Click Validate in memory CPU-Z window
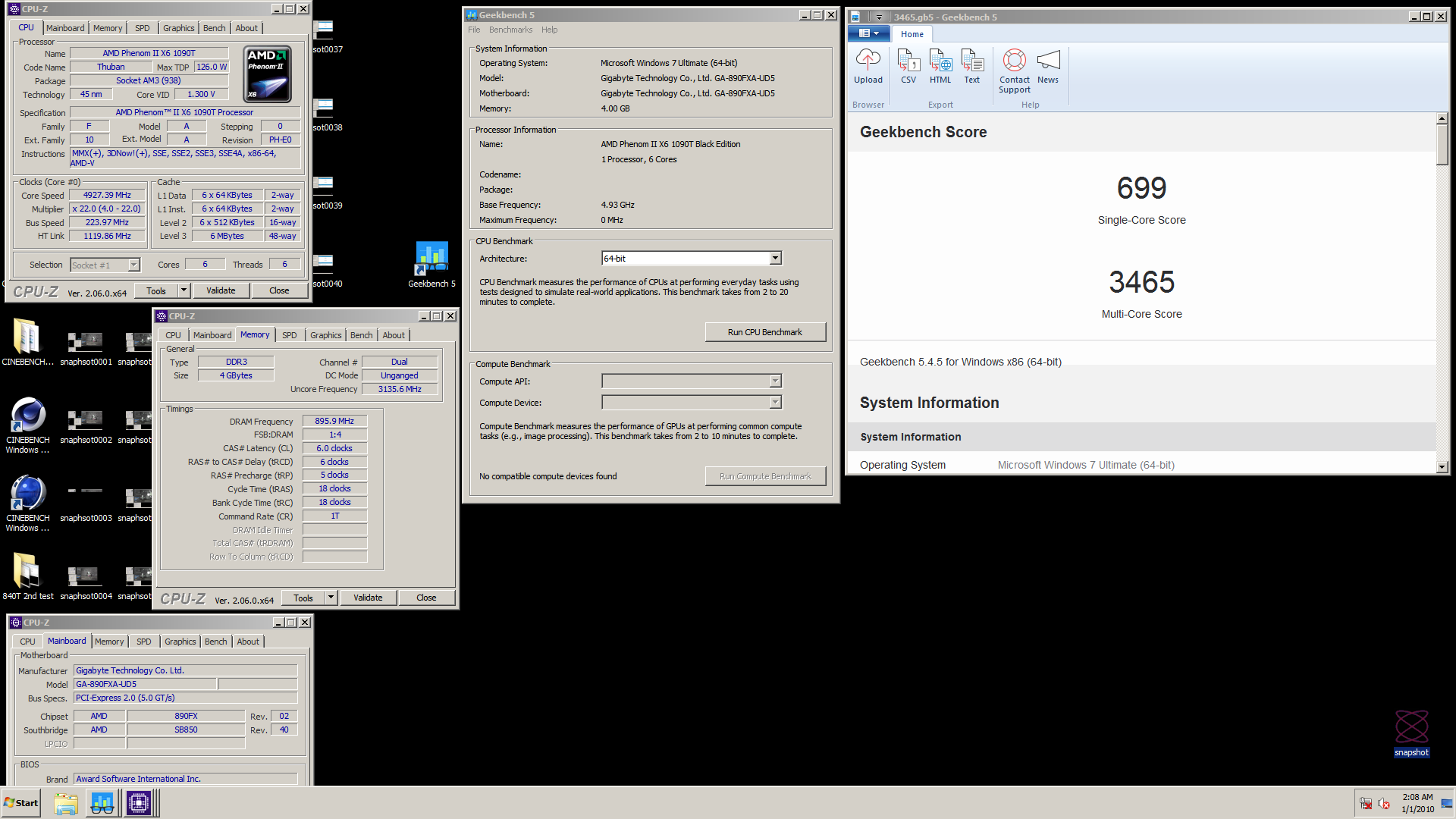This screenshot has height=819, width=1456. click(x=368, y=598)
